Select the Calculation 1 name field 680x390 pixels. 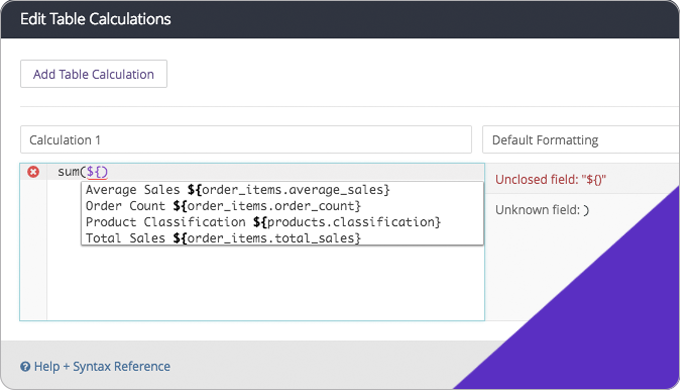(246, 140)
